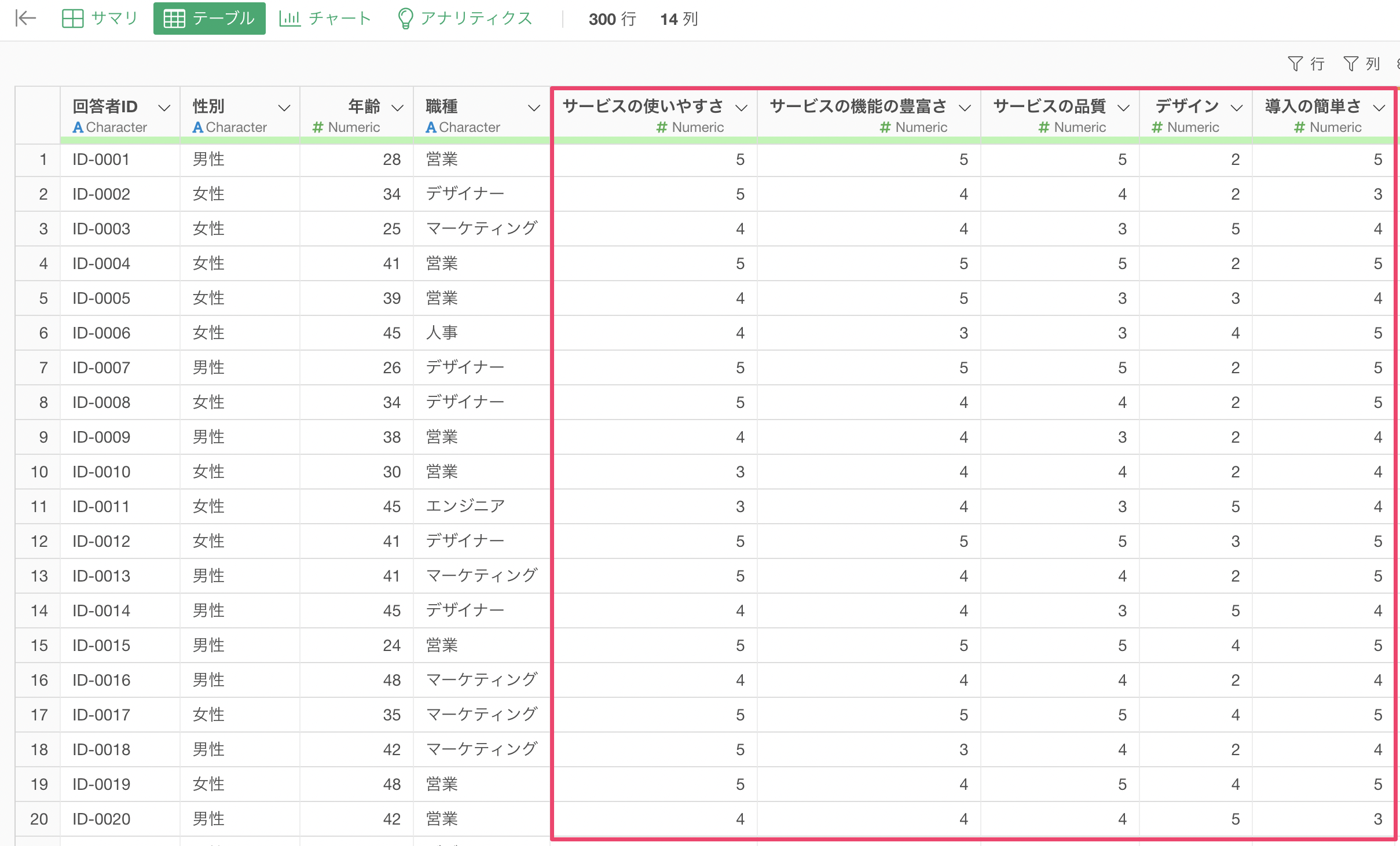Switch to the テーブル table tab
Viewport: 1400px width, 846px height.
[x=209, y=19]
